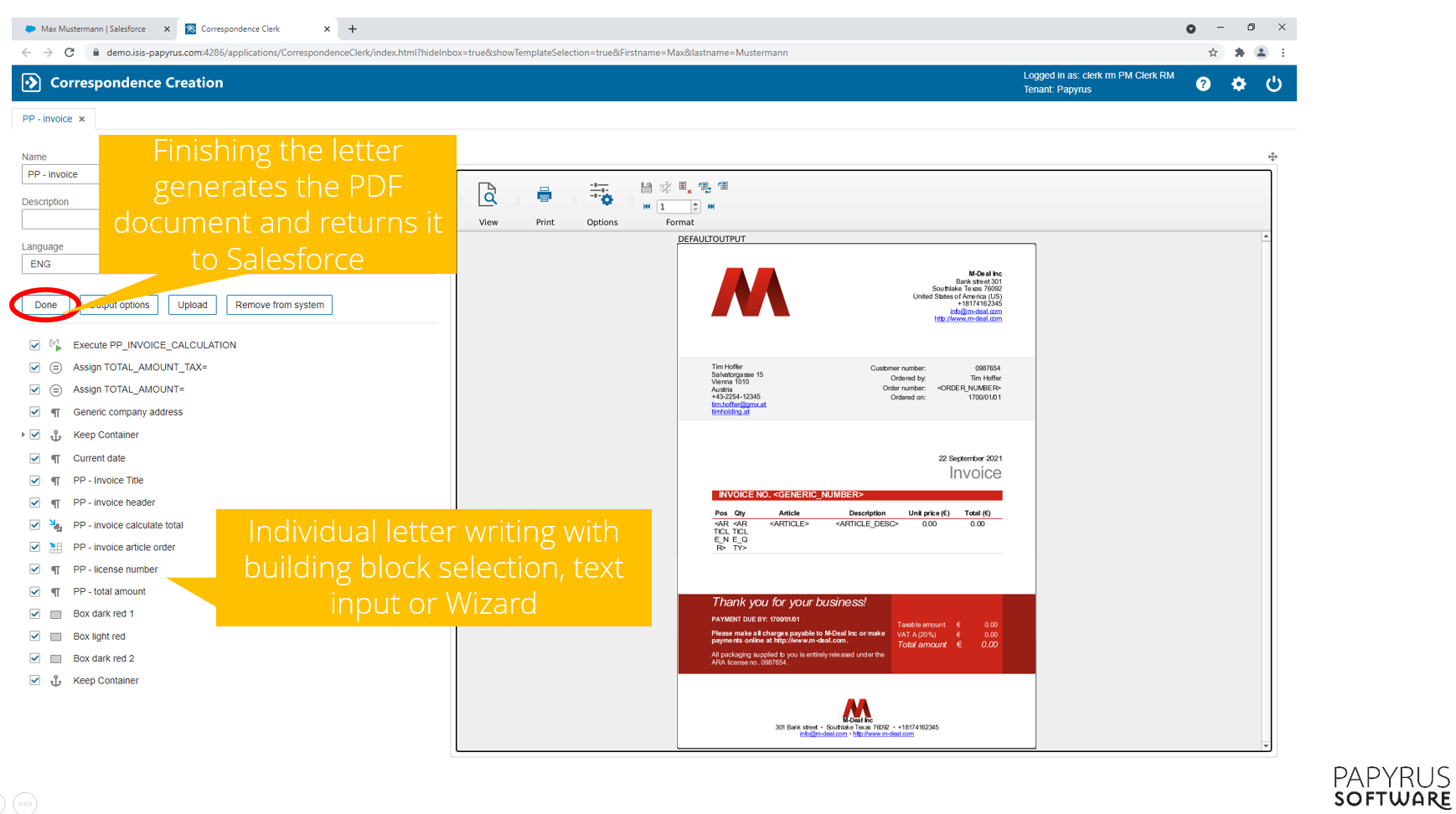Click the tim.hoffer@gmx.at email link

click(739, 404)
